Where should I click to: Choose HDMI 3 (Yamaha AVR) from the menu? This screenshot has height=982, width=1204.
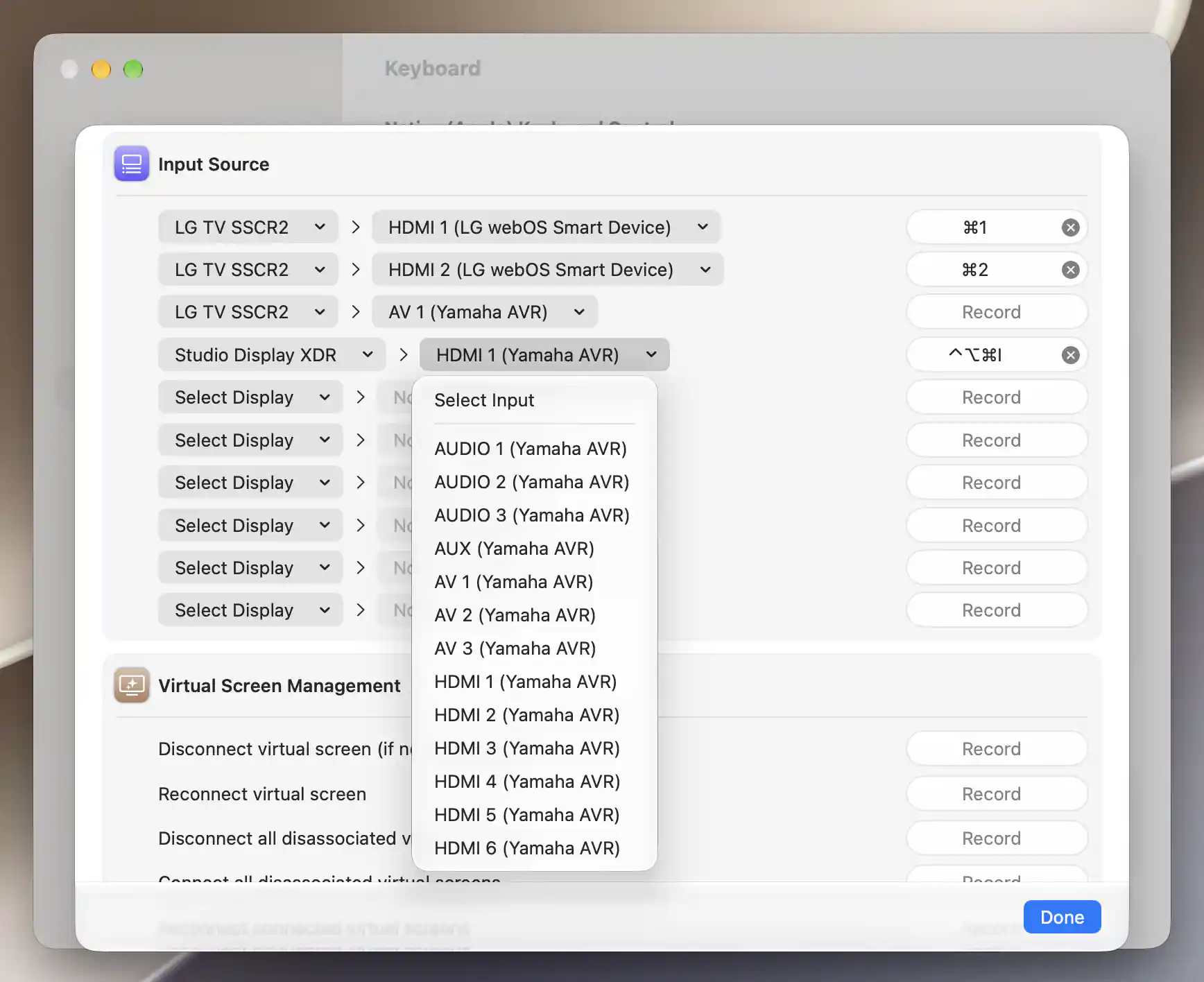534,748
